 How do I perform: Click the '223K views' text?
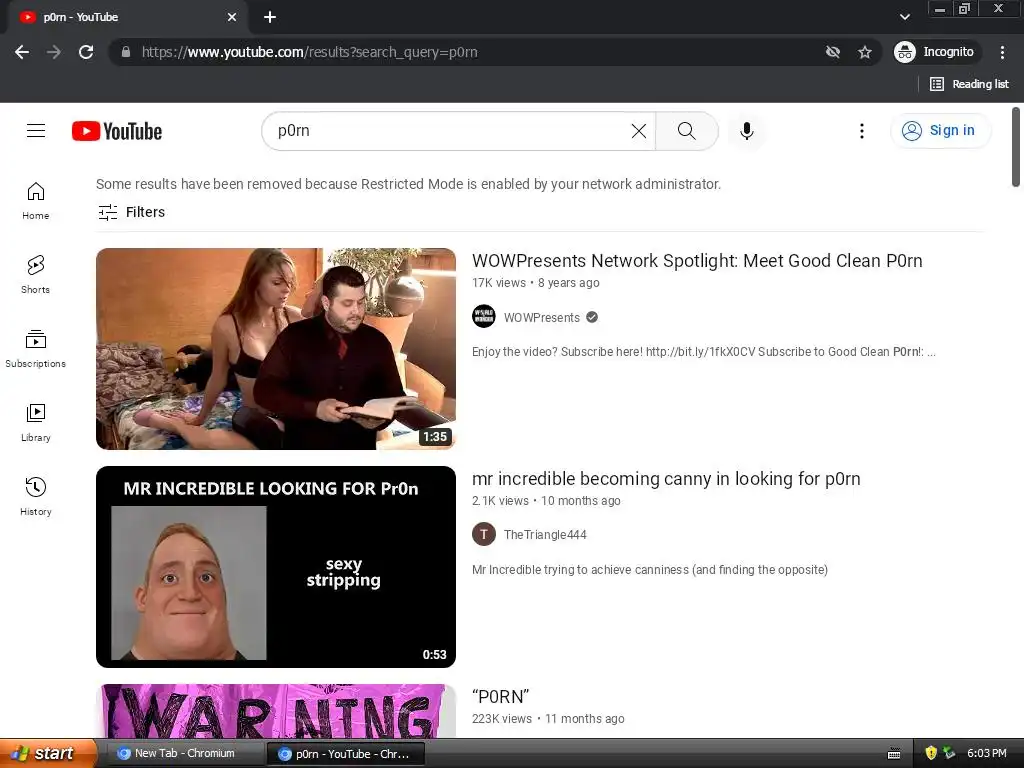(x=502, y=719)
